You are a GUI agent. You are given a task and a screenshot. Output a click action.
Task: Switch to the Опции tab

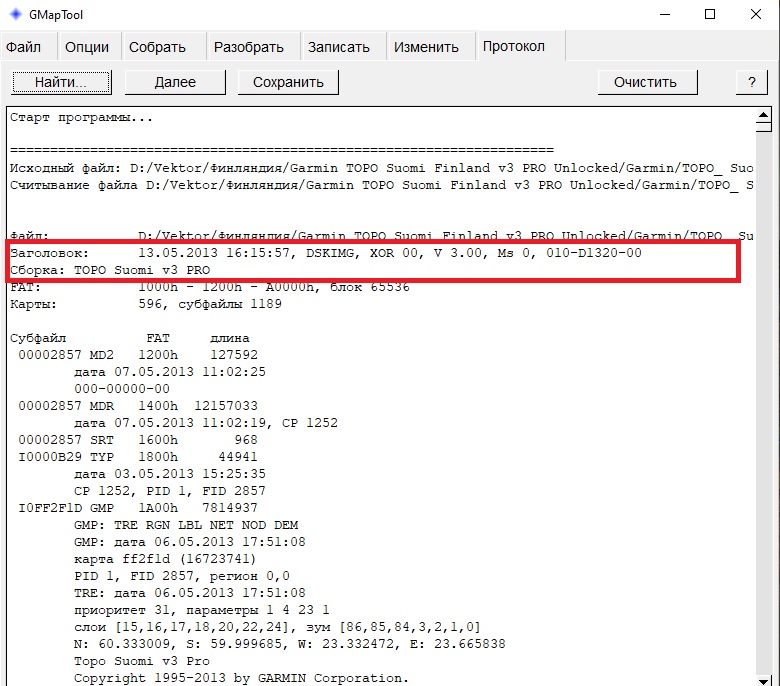pyautogui.click(x=87, y=47)
